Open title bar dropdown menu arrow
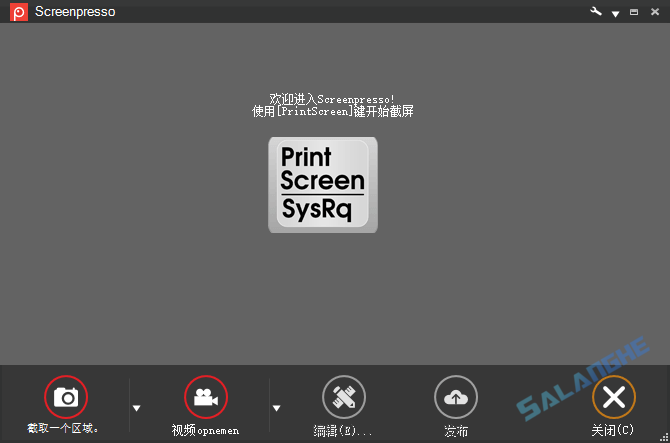Screen dimensions: 670x443 (x=615, y=14)
